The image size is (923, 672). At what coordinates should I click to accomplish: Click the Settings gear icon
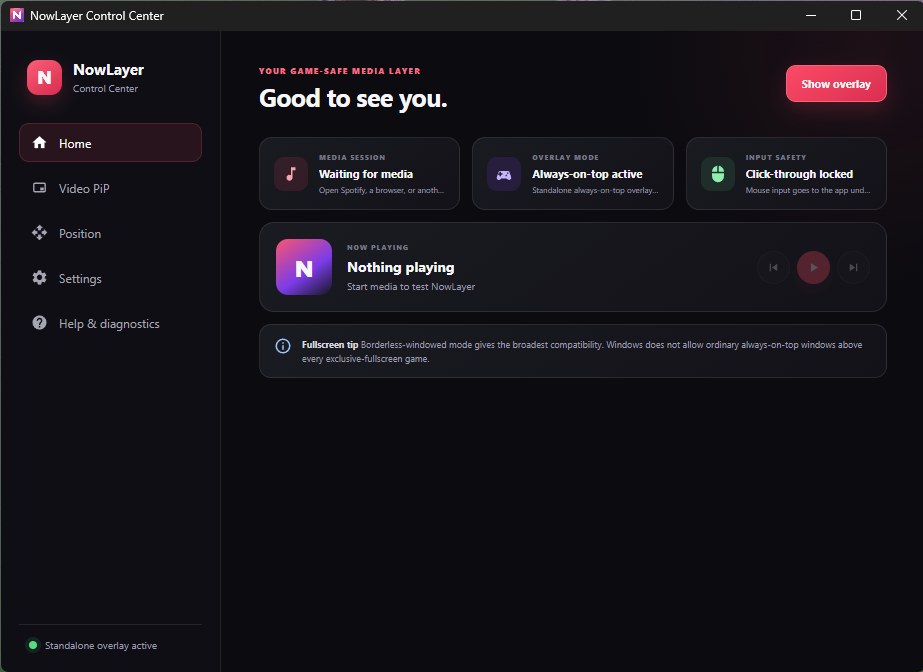click(39, 278)
